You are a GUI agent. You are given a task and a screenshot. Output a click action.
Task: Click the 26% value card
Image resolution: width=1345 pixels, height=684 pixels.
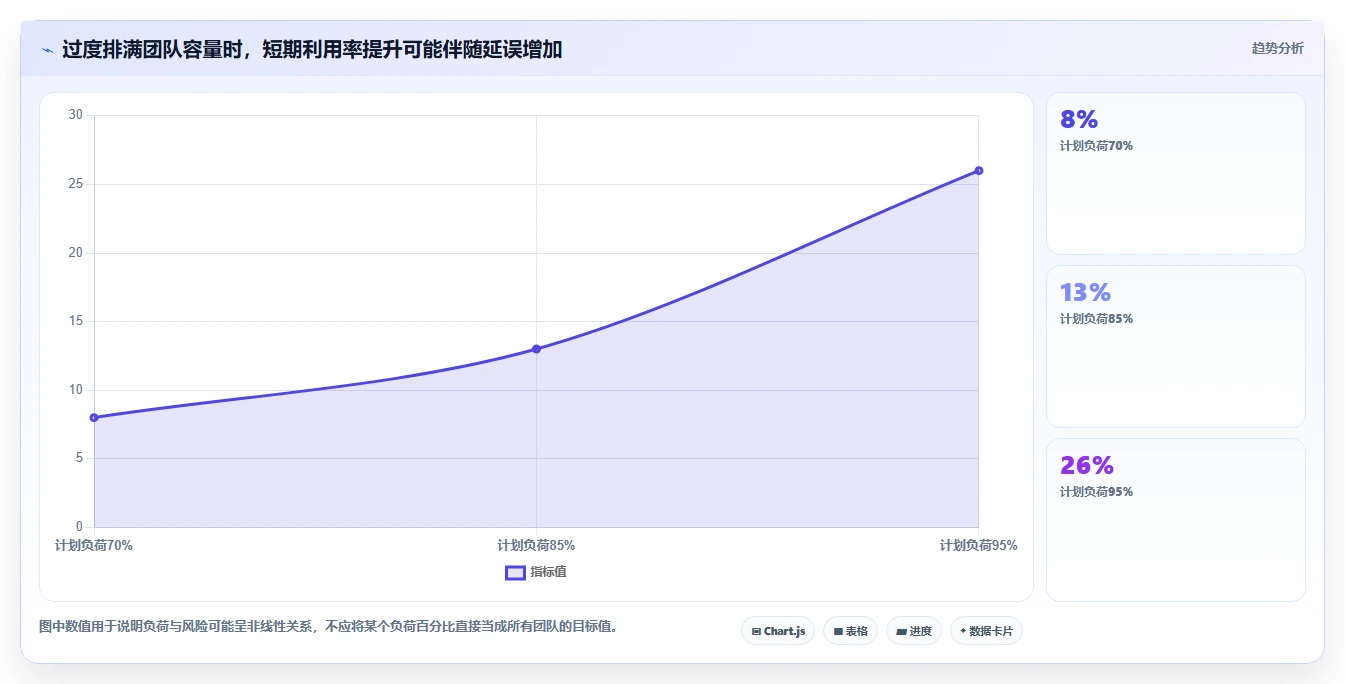(x=1176, y=520)
